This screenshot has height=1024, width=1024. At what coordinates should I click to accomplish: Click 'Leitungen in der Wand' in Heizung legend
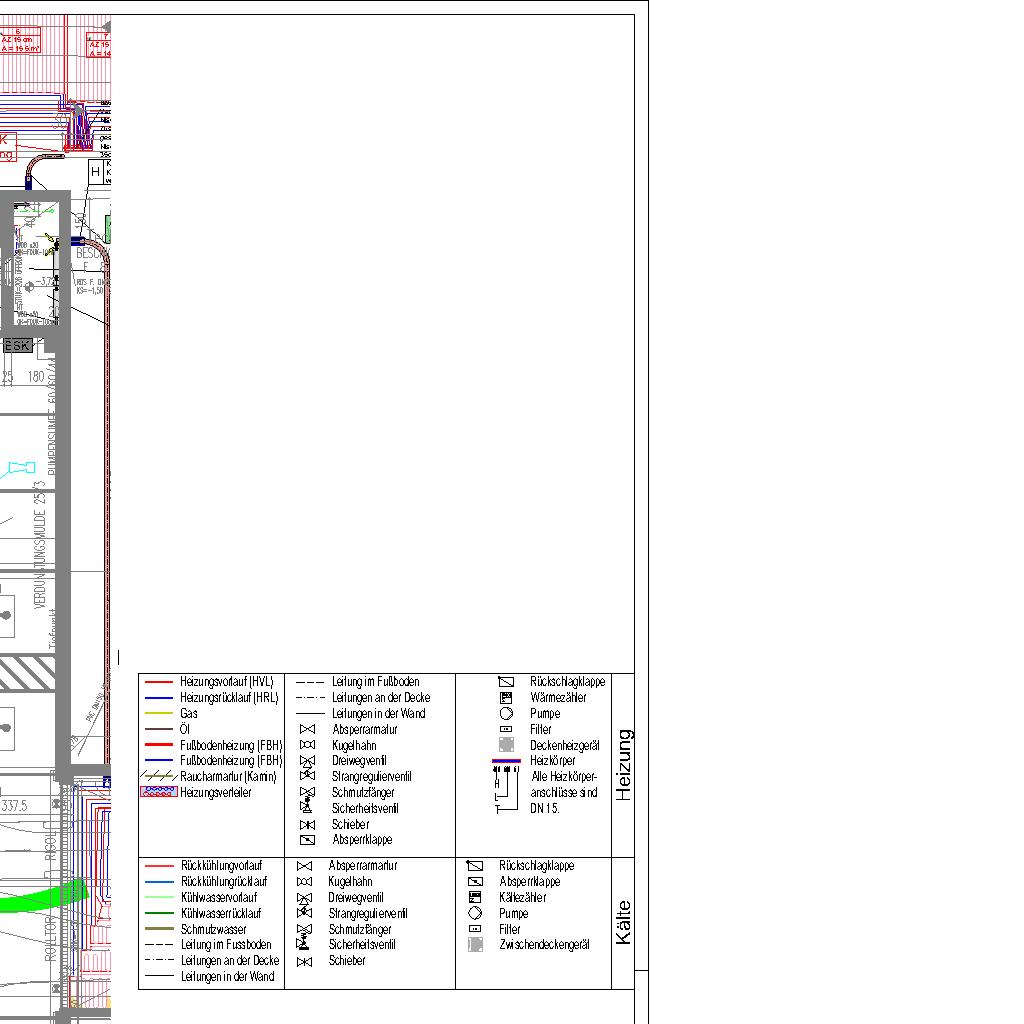pos(379,714)
